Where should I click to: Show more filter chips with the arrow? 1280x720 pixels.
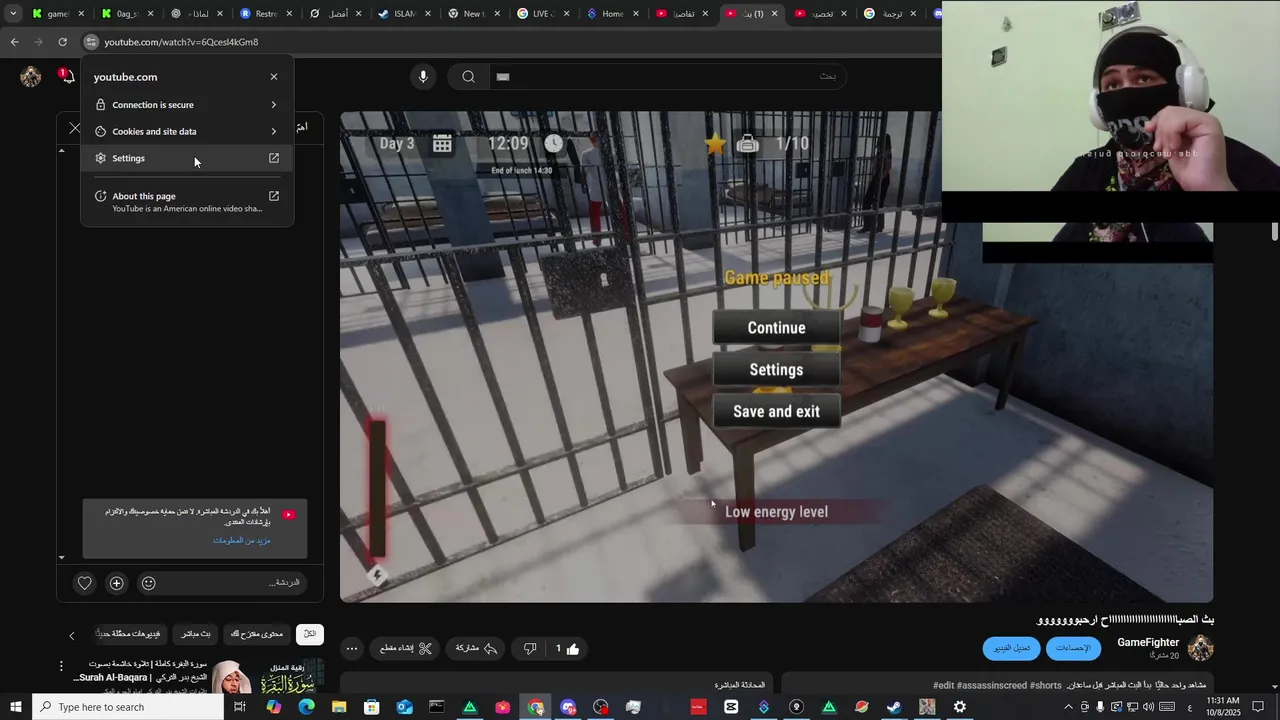pos(71,635)
